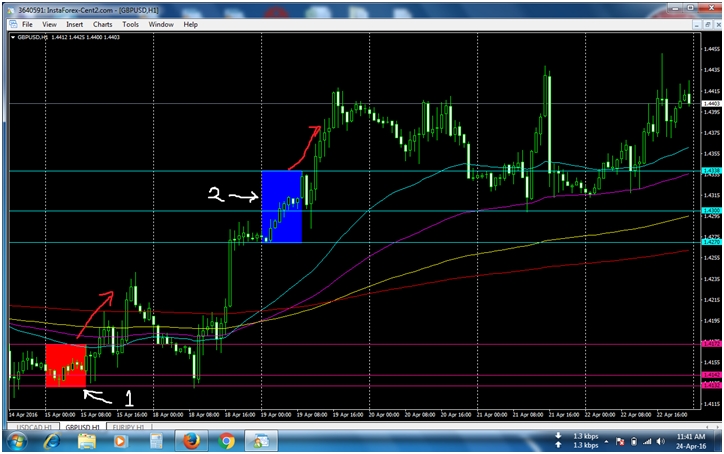Open the Windows Start menu
Image resolution: width=724 pixels, height=454 pixels.
point(17,442)
